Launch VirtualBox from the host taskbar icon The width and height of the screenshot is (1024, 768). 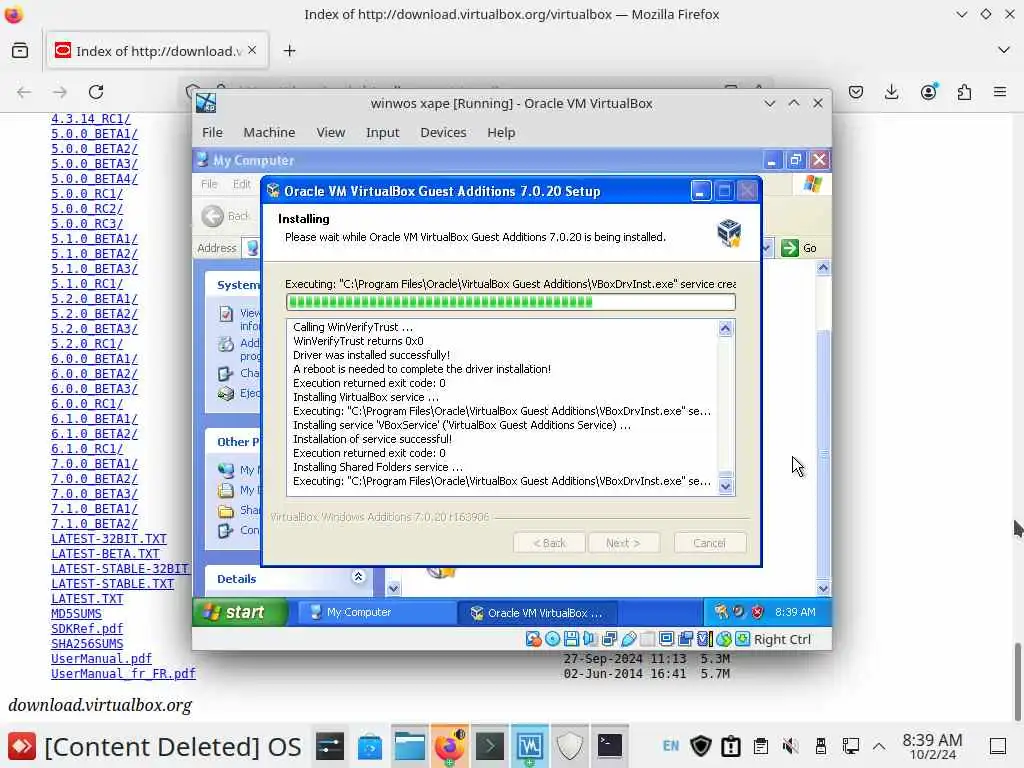coord(530,746)
